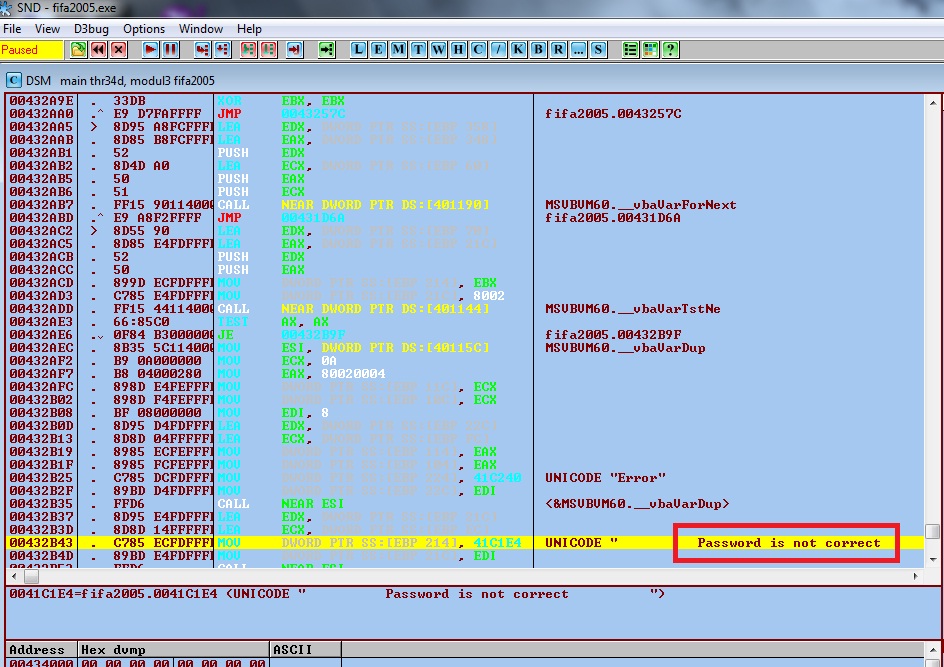Click the Address column header in dump
The image size is (944, 667).
click(x=36, y=650)
